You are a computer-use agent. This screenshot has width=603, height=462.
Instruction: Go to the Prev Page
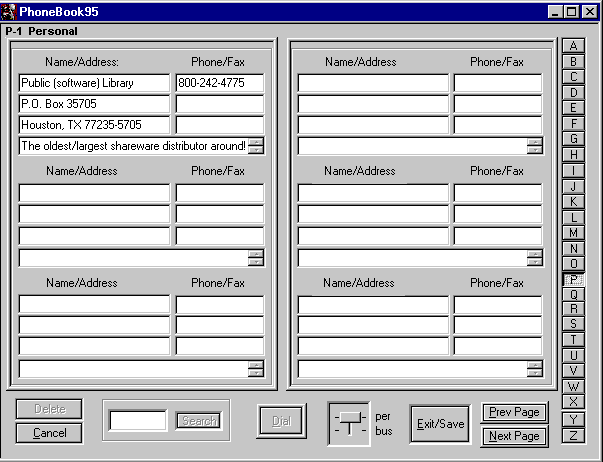[514, 412]
